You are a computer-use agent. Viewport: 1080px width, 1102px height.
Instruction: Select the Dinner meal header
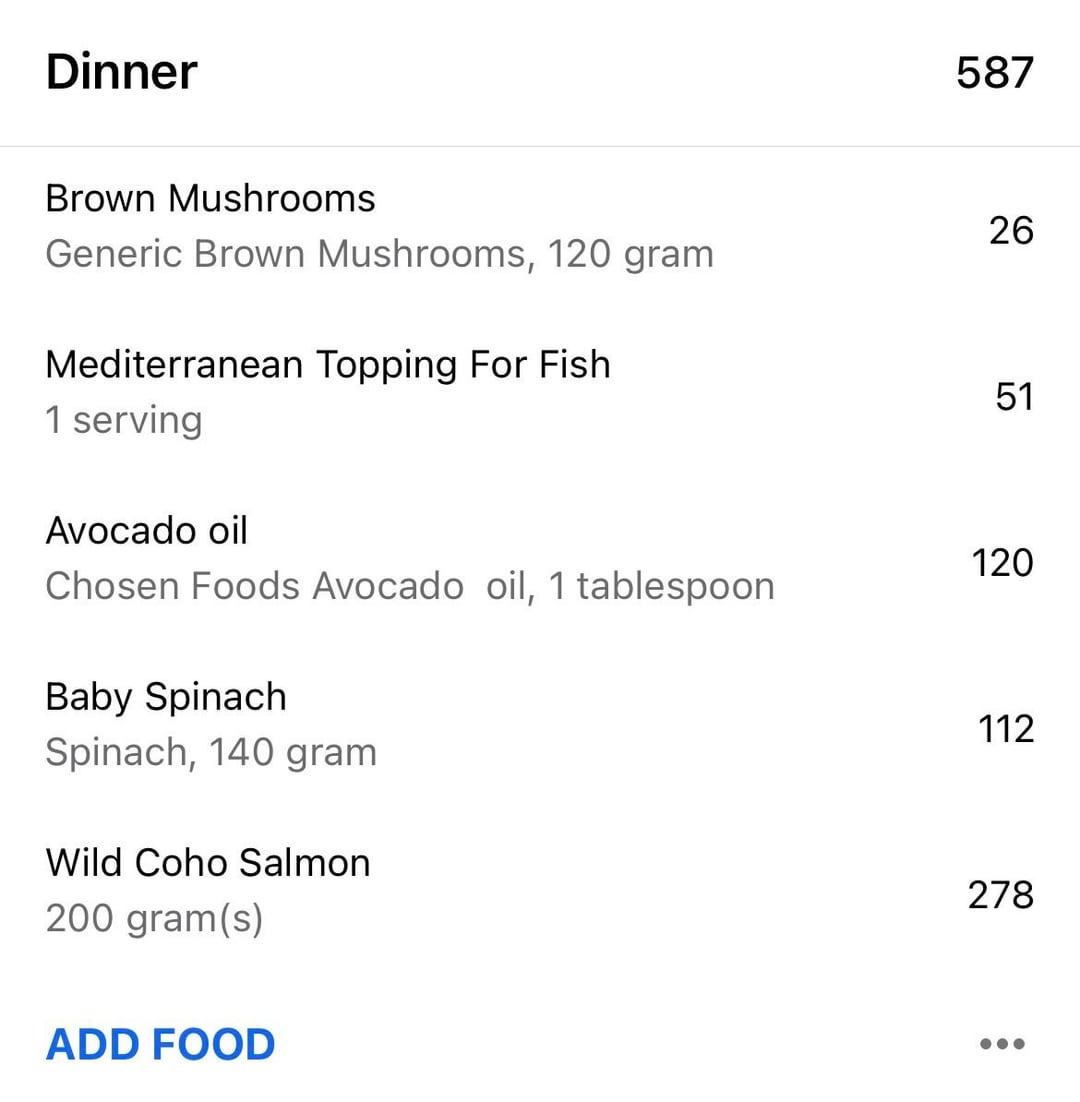coord(122,72)
